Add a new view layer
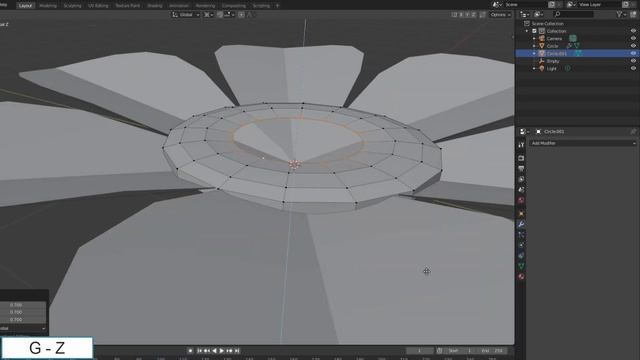Screen dimensions: 640x360 pyautogui.click(x=625, y=4)
